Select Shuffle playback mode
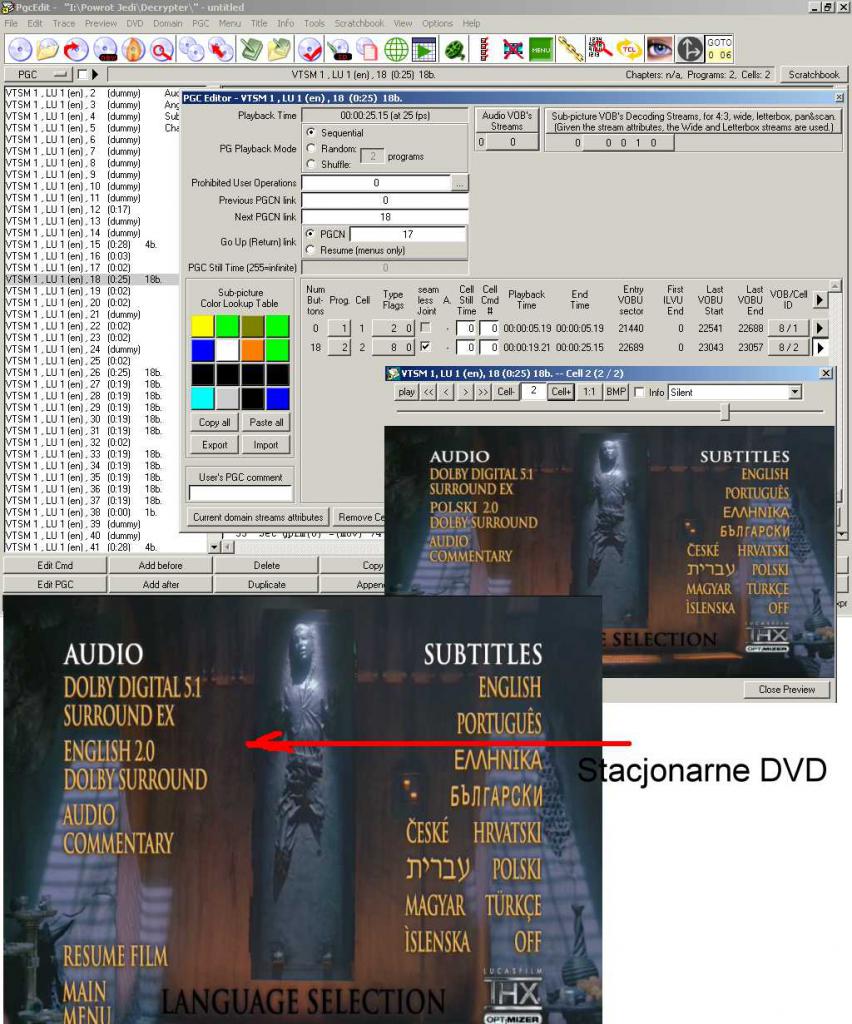The width and height of the screenshot is (852, 1024). point(311,165)
